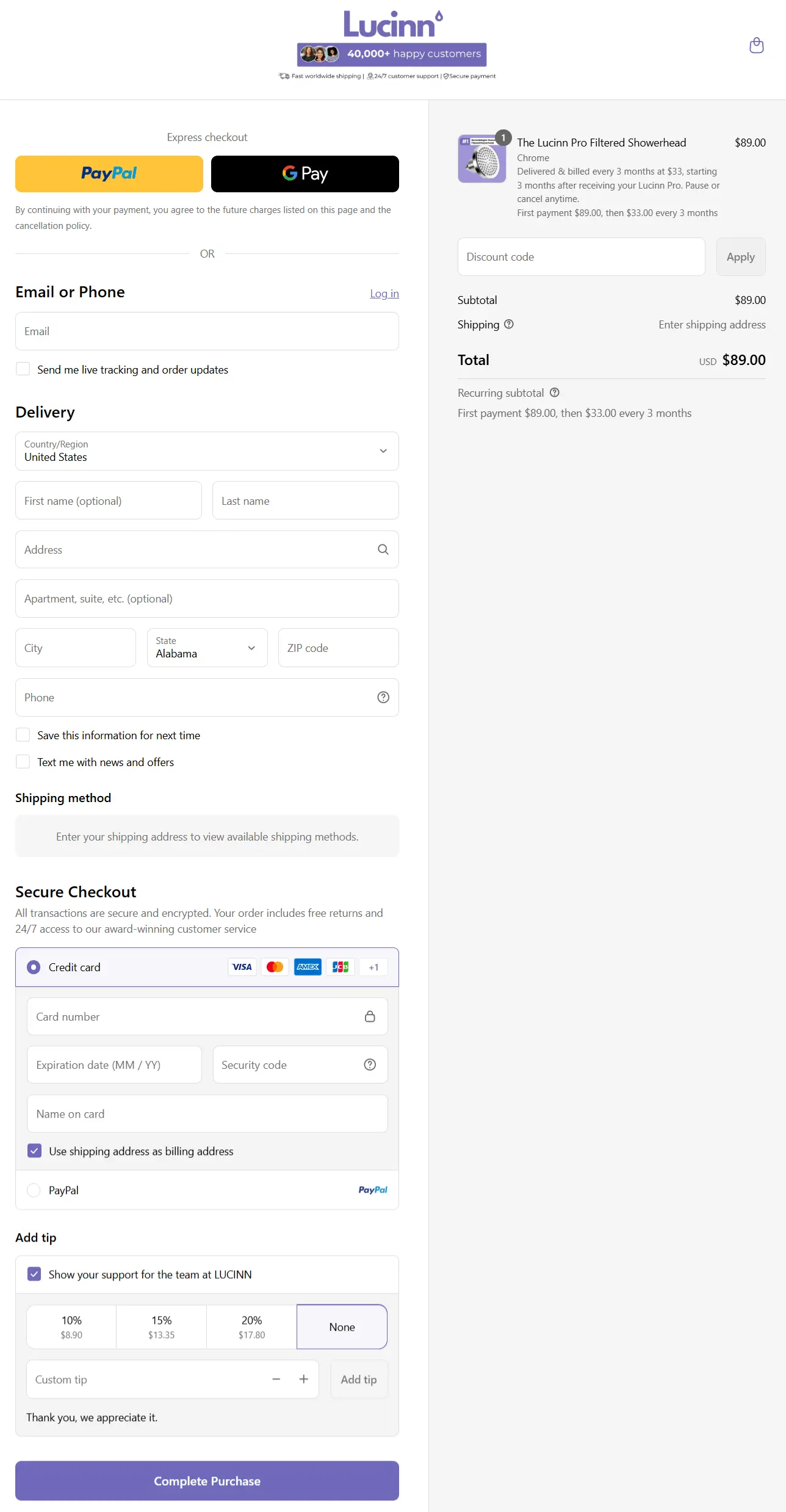Image resolution: width=786 pixels, height=1512 pixels.
Task: Click the Lucinn logo
Action: (393, 24)
